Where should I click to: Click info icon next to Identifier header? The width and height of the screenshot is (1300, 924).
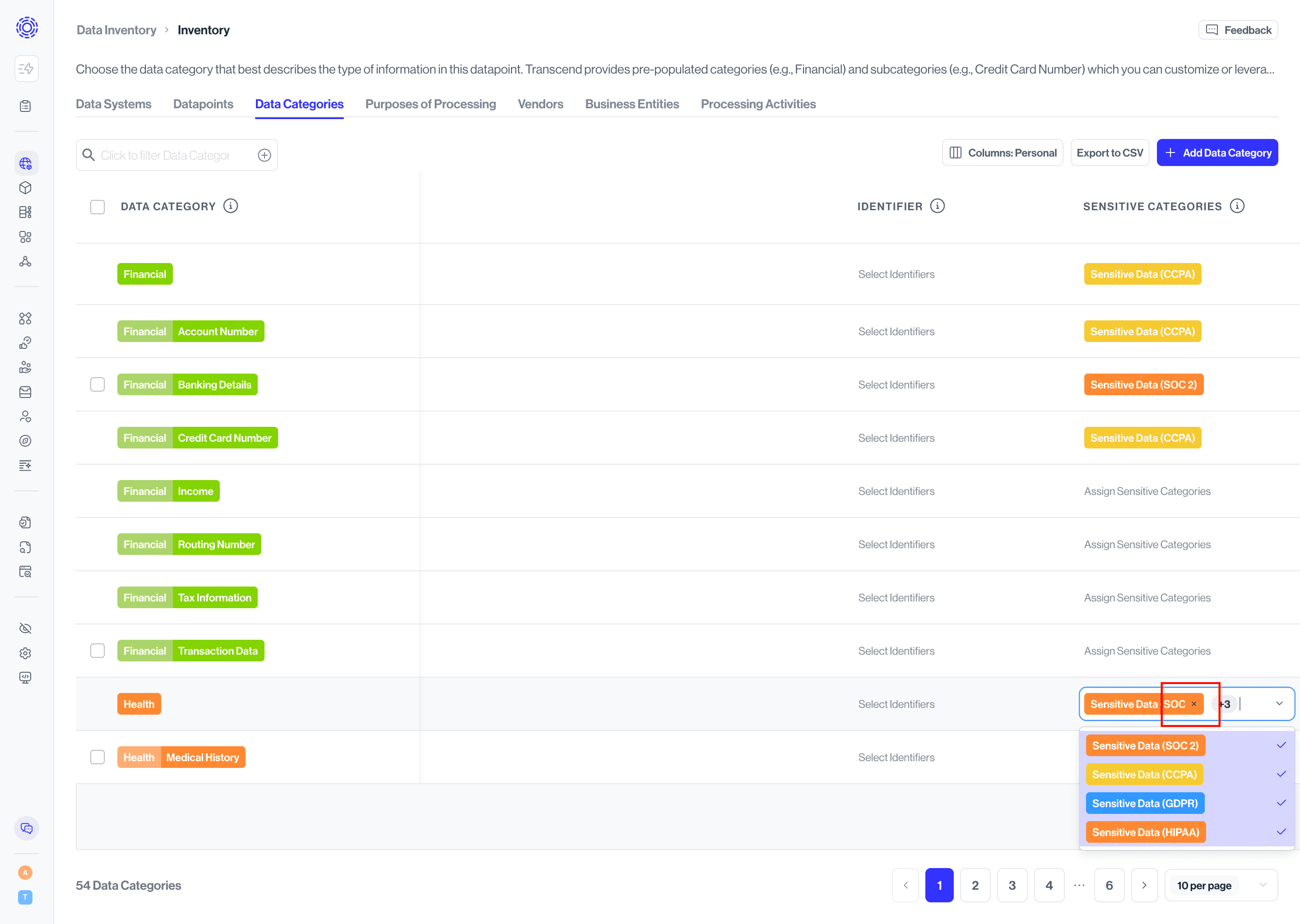pyautogui.click(x=938, y=206)
